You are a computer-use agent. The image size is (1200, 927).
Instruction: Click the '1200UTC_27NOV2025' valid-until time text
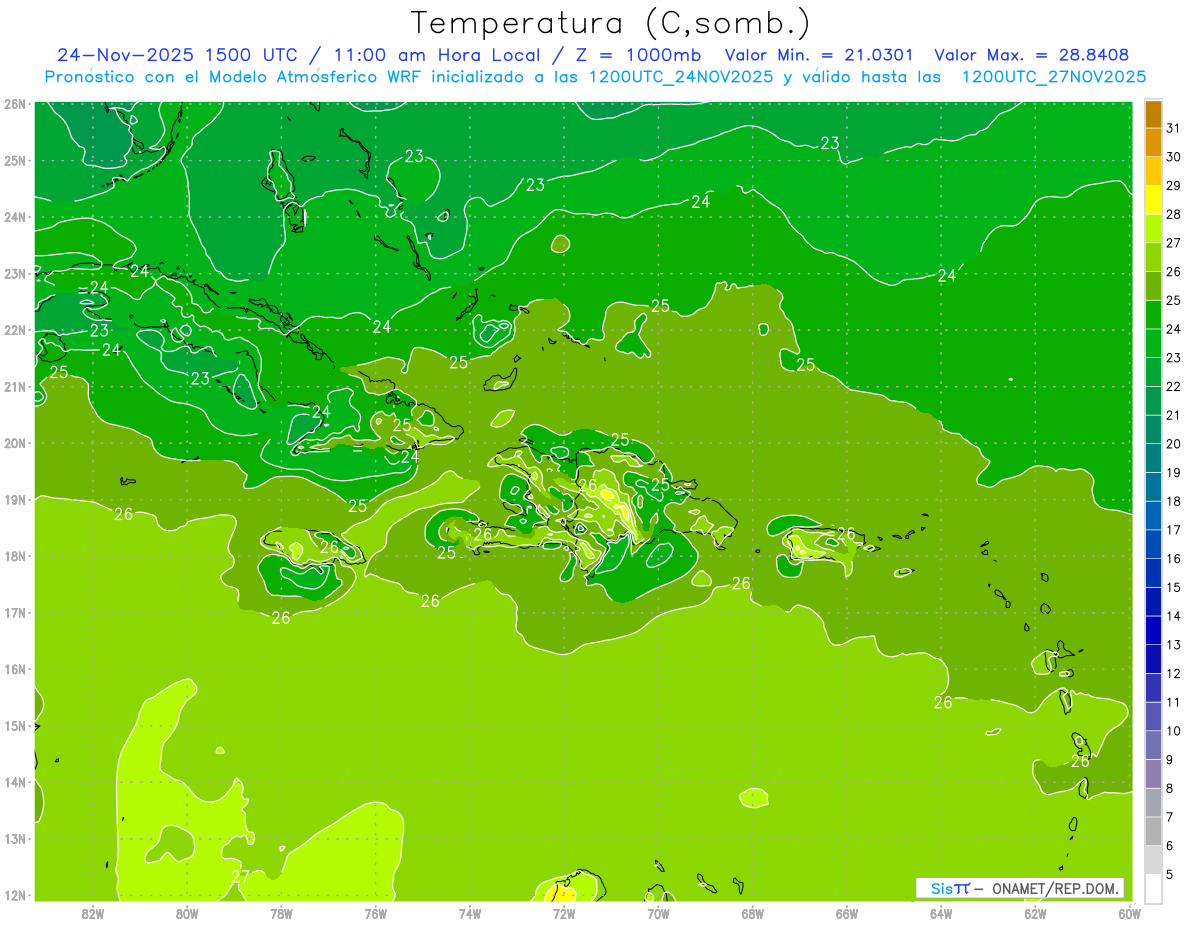(x=1053, y=77)
